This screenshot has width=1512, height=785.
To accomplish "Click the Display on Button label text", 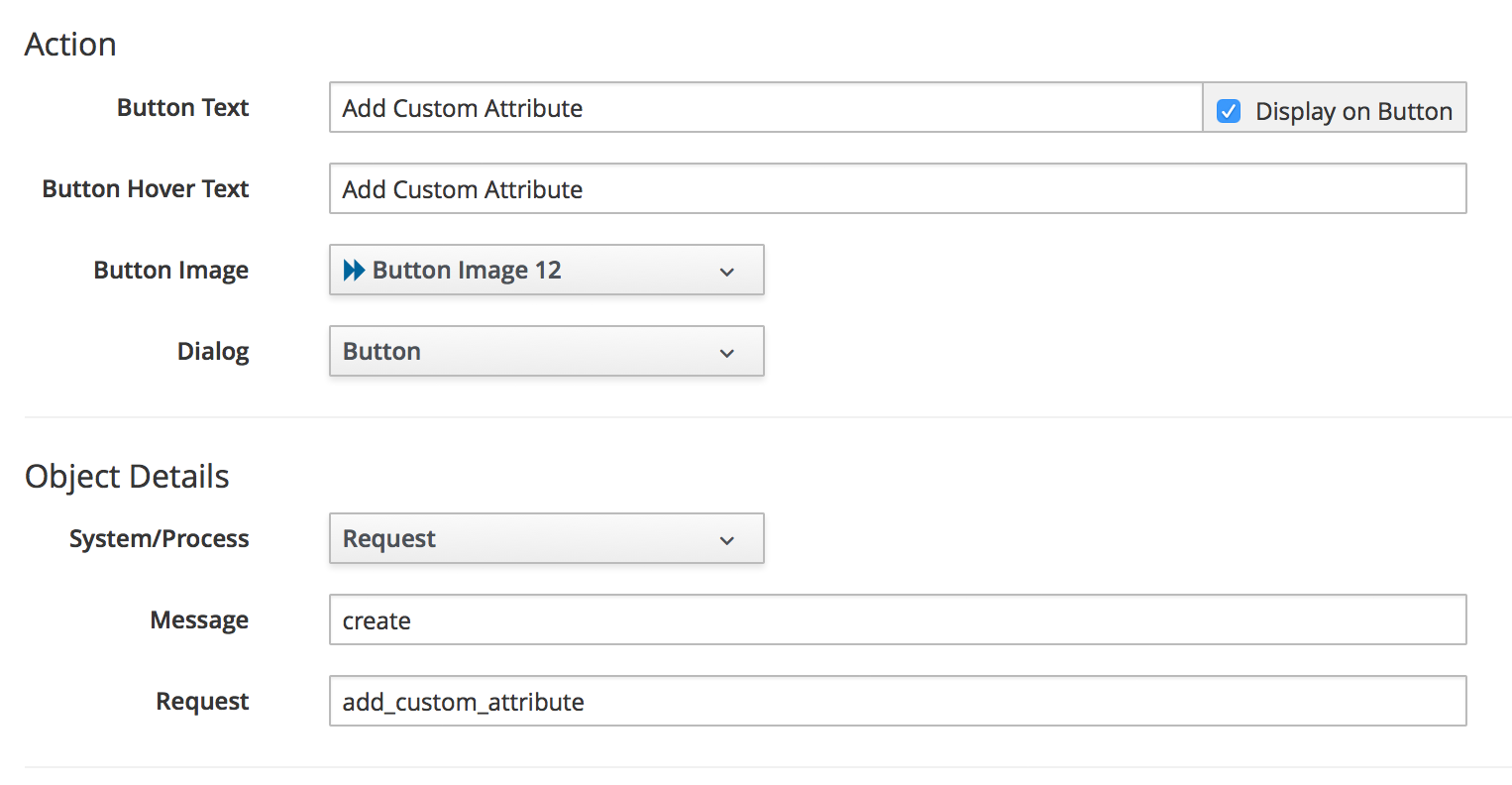I will coord(1353,111).
